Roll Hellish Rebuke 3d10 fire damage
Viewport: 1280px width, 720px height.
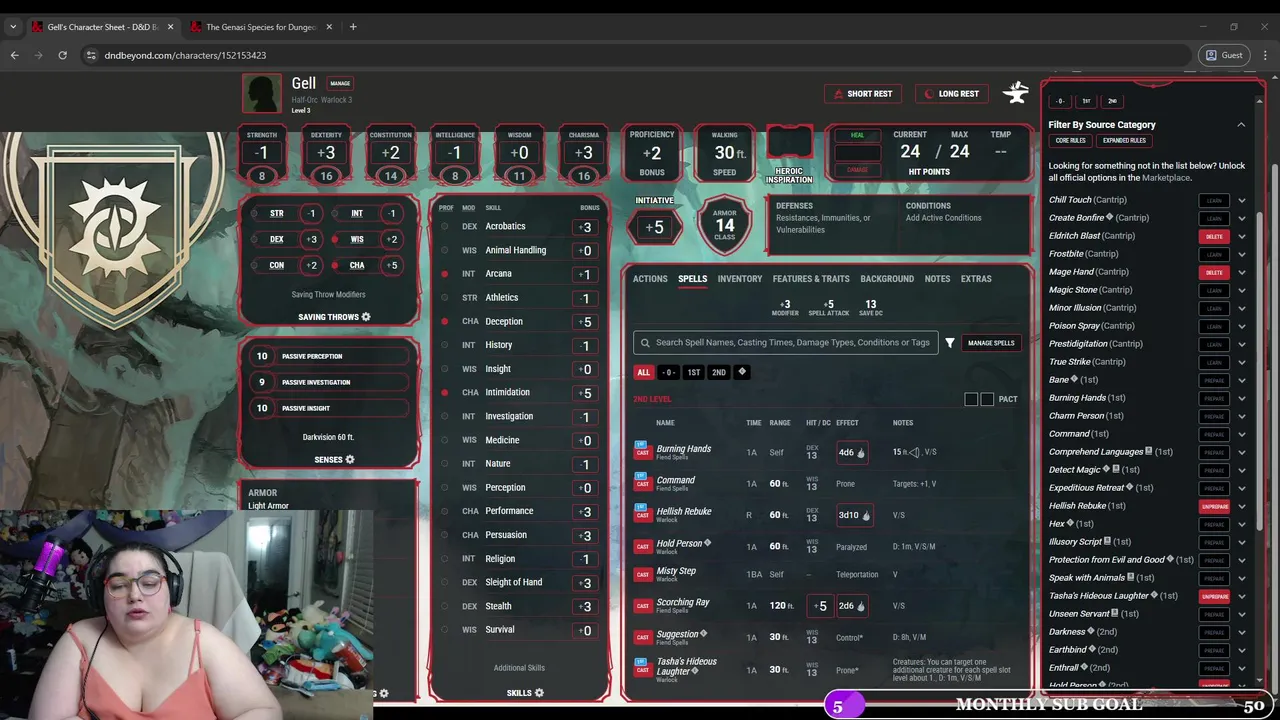(853, 516)
